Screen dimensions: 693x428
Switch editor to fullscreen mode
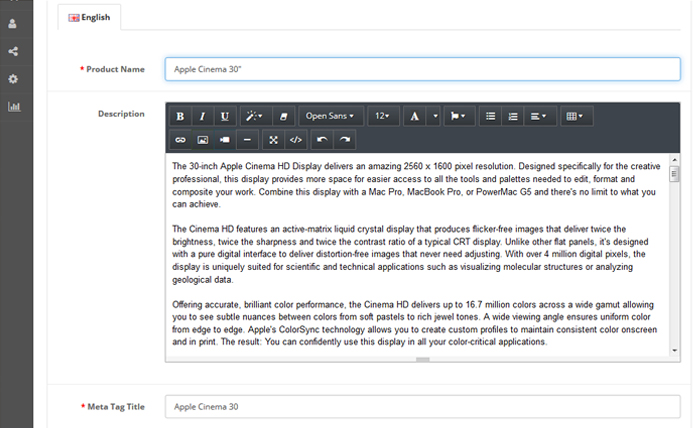click(274, 140)
